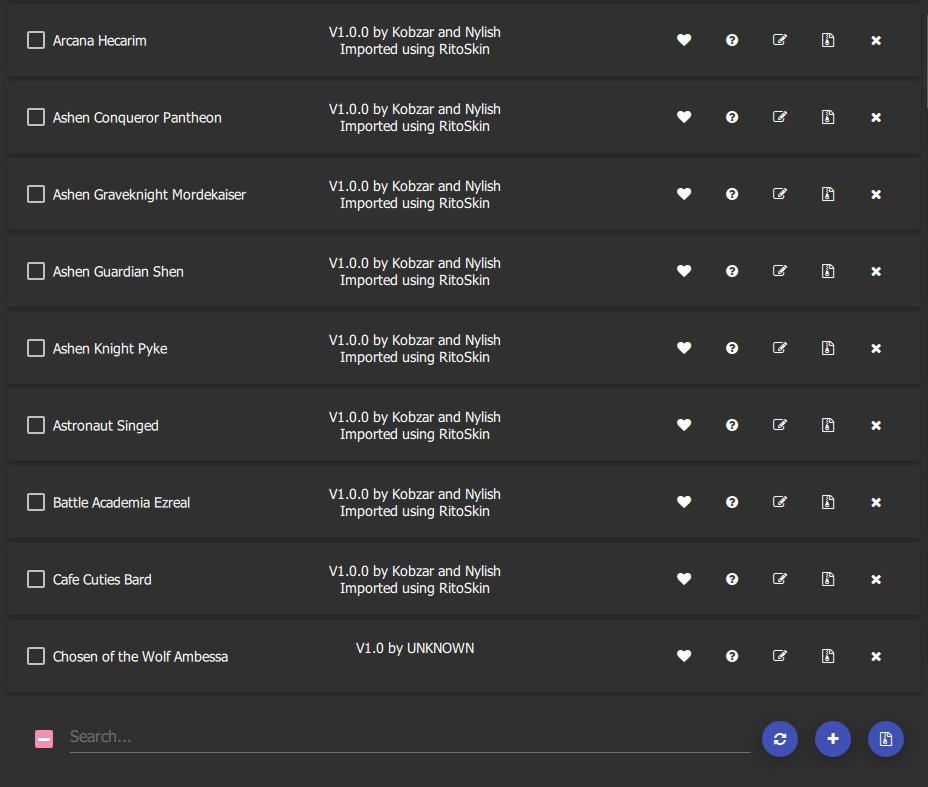Image resolution: width=928 pixels, height=787 pixels.
Task: Edit the Battle Academia Ezreal mod
Action: coord(780,502)
